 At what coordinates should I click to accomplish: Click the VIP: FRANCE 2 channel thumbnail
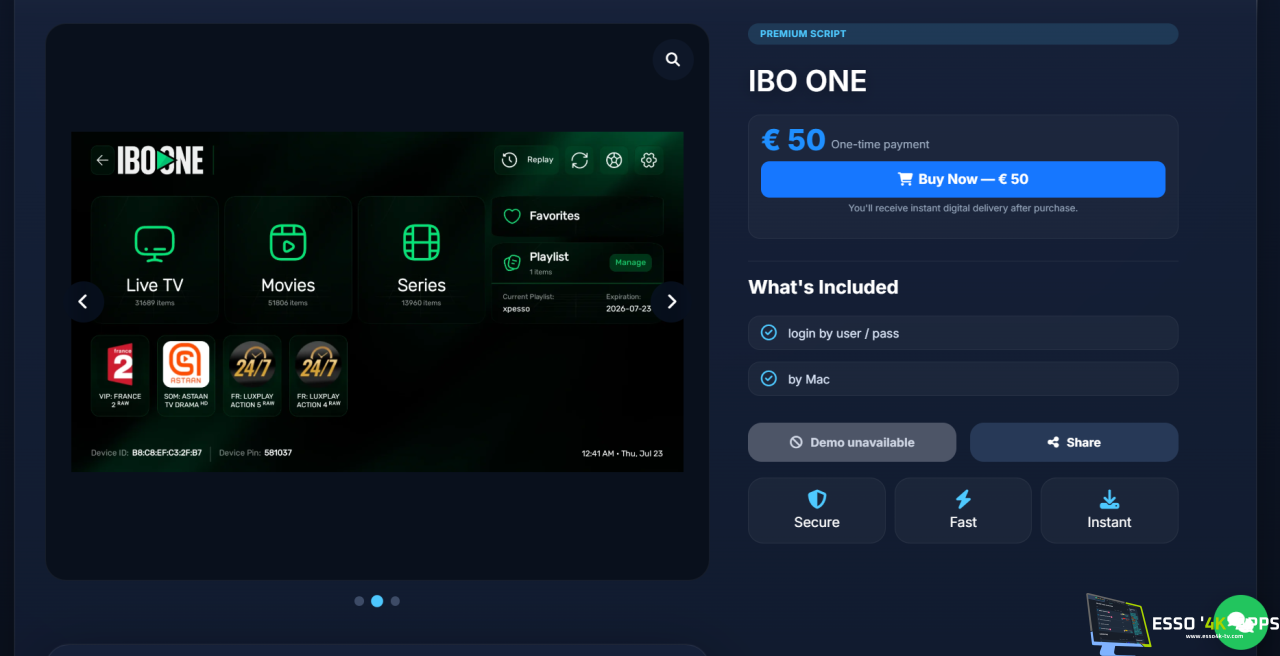point(120,375)
